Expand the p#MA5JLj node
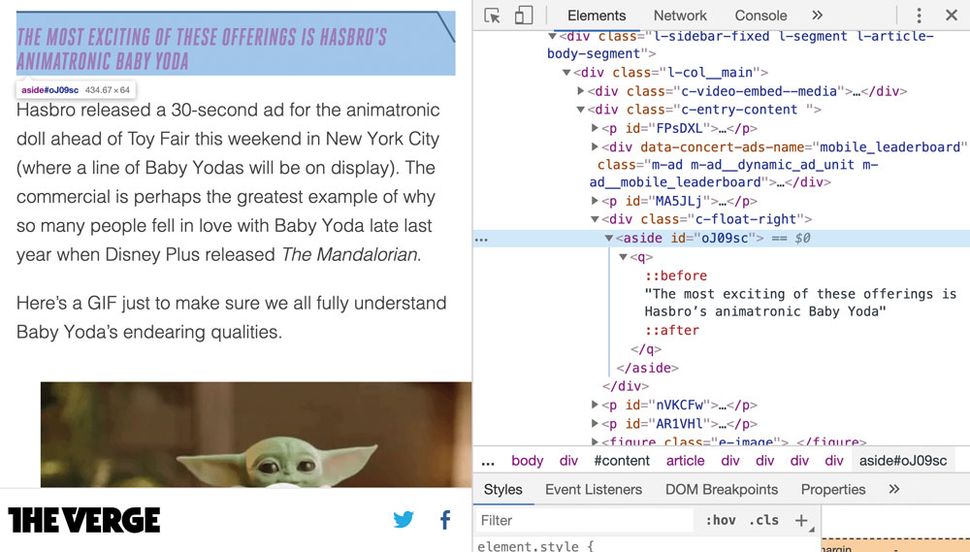This screenshot has height=552, width=970. click(595, 201)
